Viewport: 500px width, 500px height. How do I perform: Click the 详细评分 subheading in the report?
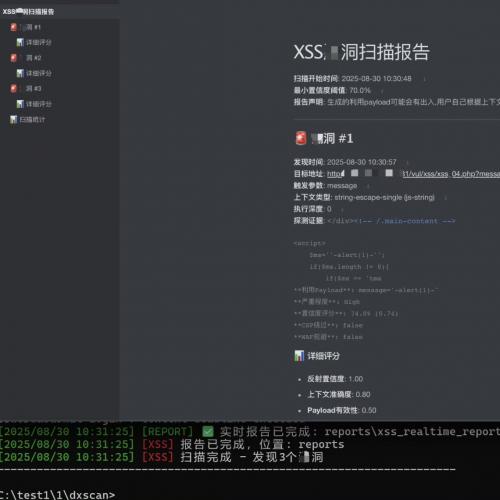(323, 356)
